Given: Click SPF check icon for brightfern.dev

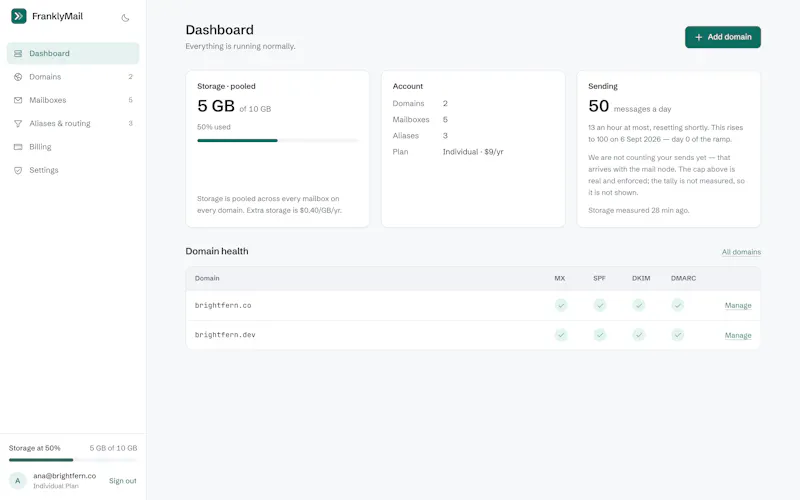Looking at the screenshot, I should point(599,335).
